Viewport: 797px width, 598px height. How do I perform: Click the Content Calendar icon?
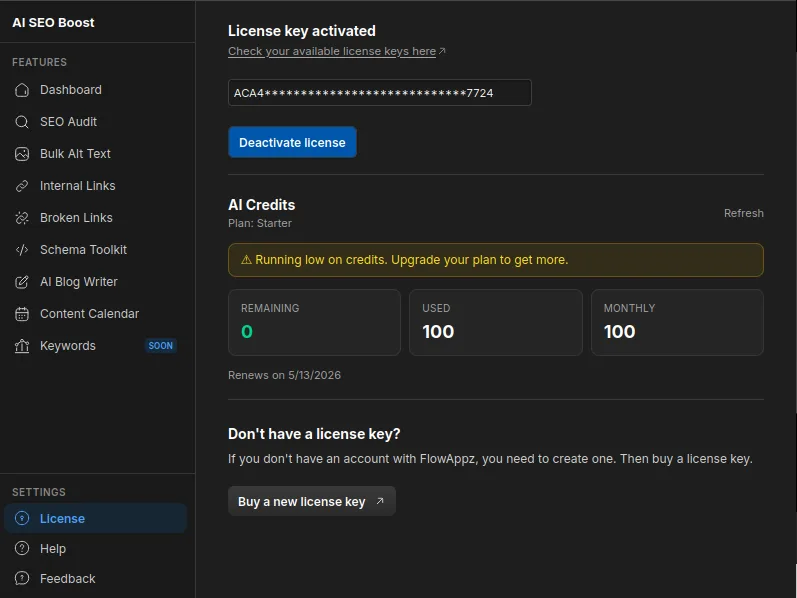(x=22, y=314)
